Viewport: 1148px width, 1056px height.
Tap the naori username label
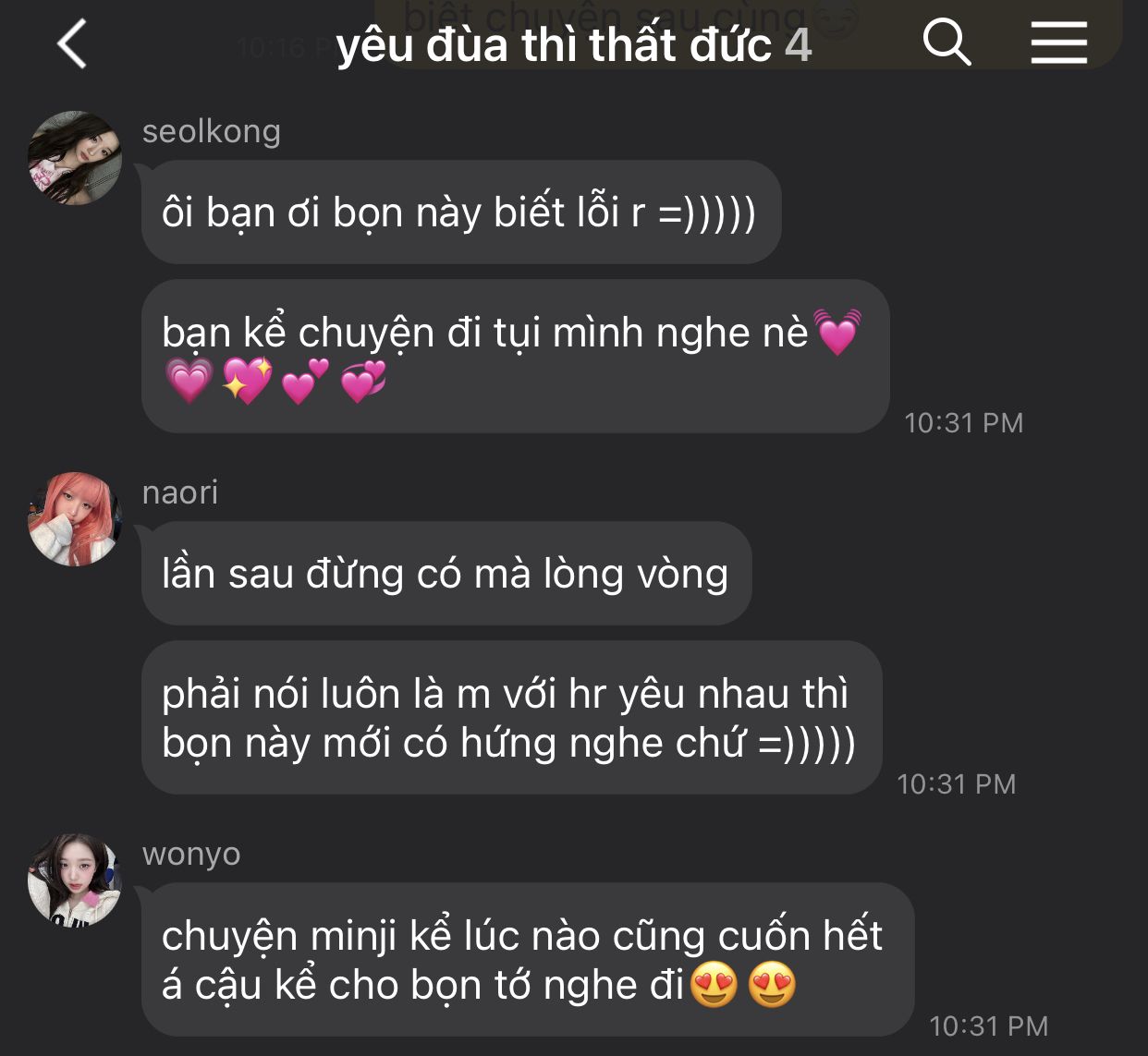[x=180, y=492]
